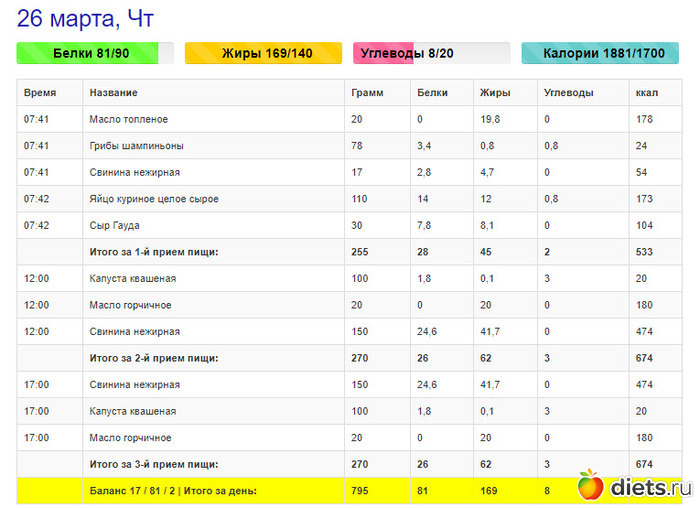Screen dimensions: 700x508
Task: Click Яйцо куриное целое сырое entry
Action: point(154,199)
